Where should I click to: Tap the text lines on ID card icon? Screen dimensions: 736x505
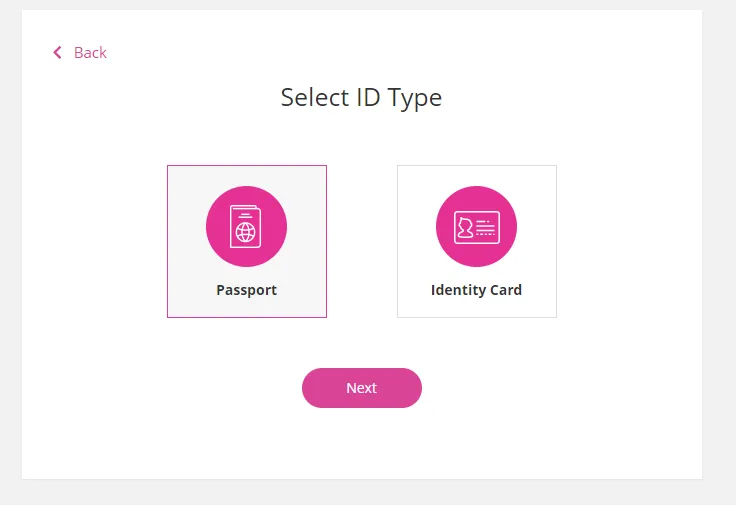coord(485,227)
